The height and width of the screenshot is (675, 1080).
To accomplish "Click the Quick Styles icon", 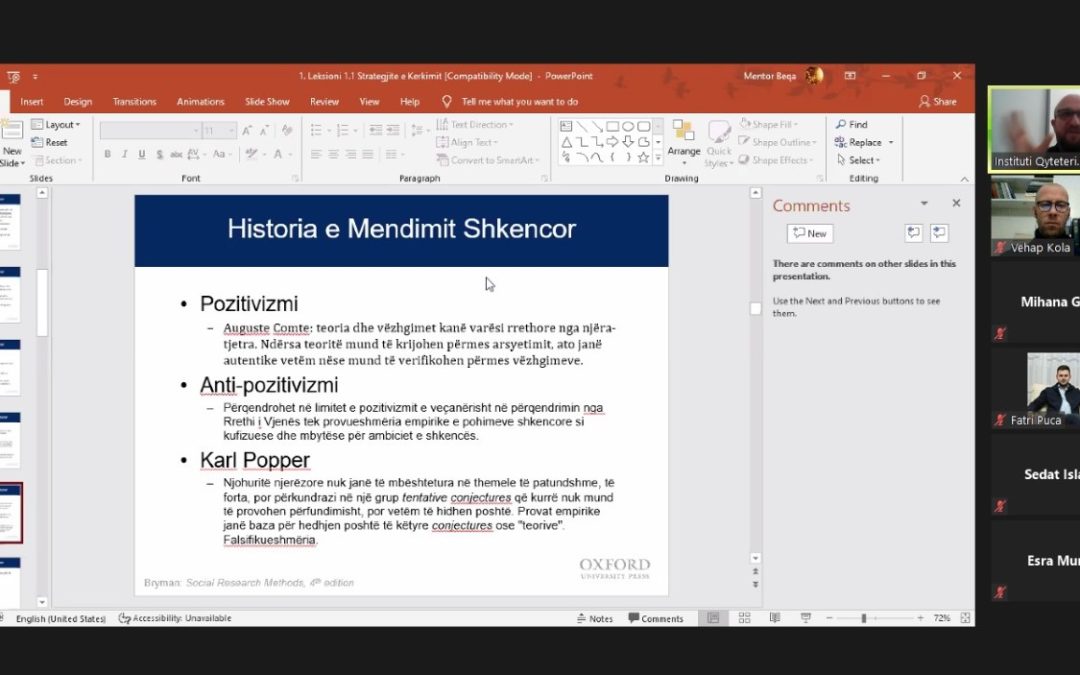I will 718,140.
